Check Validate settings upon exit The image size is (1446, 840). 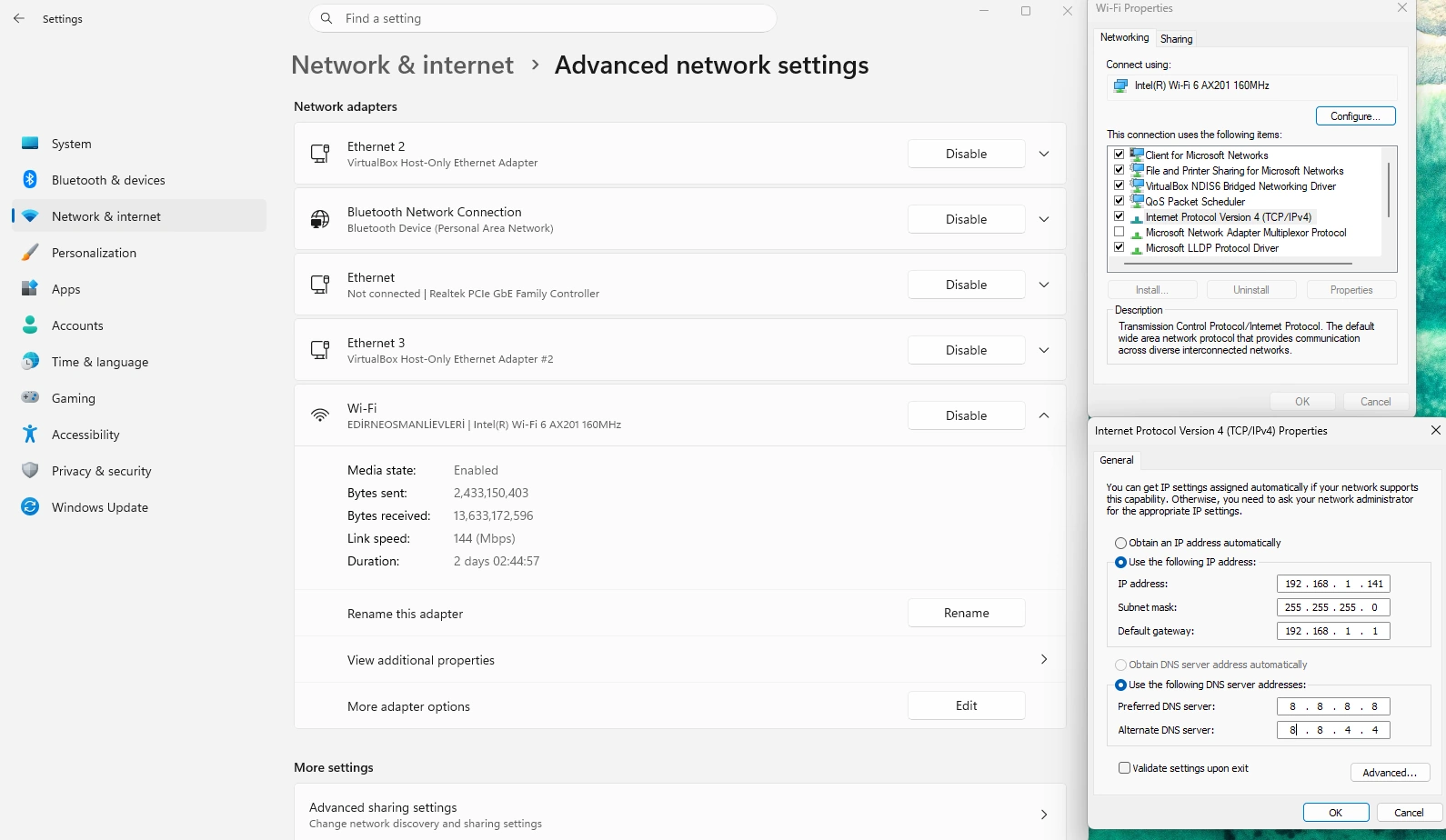tap(1124, 768)
